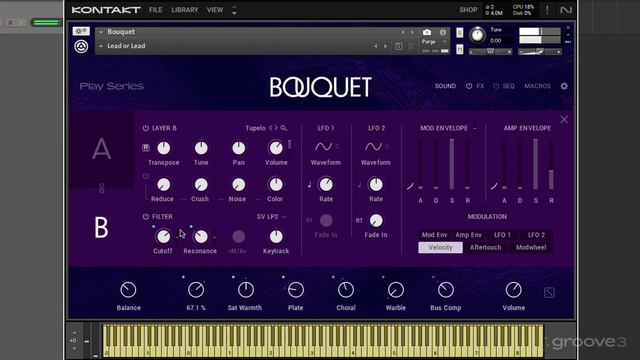Select the Mod Env modulation button

434,235
